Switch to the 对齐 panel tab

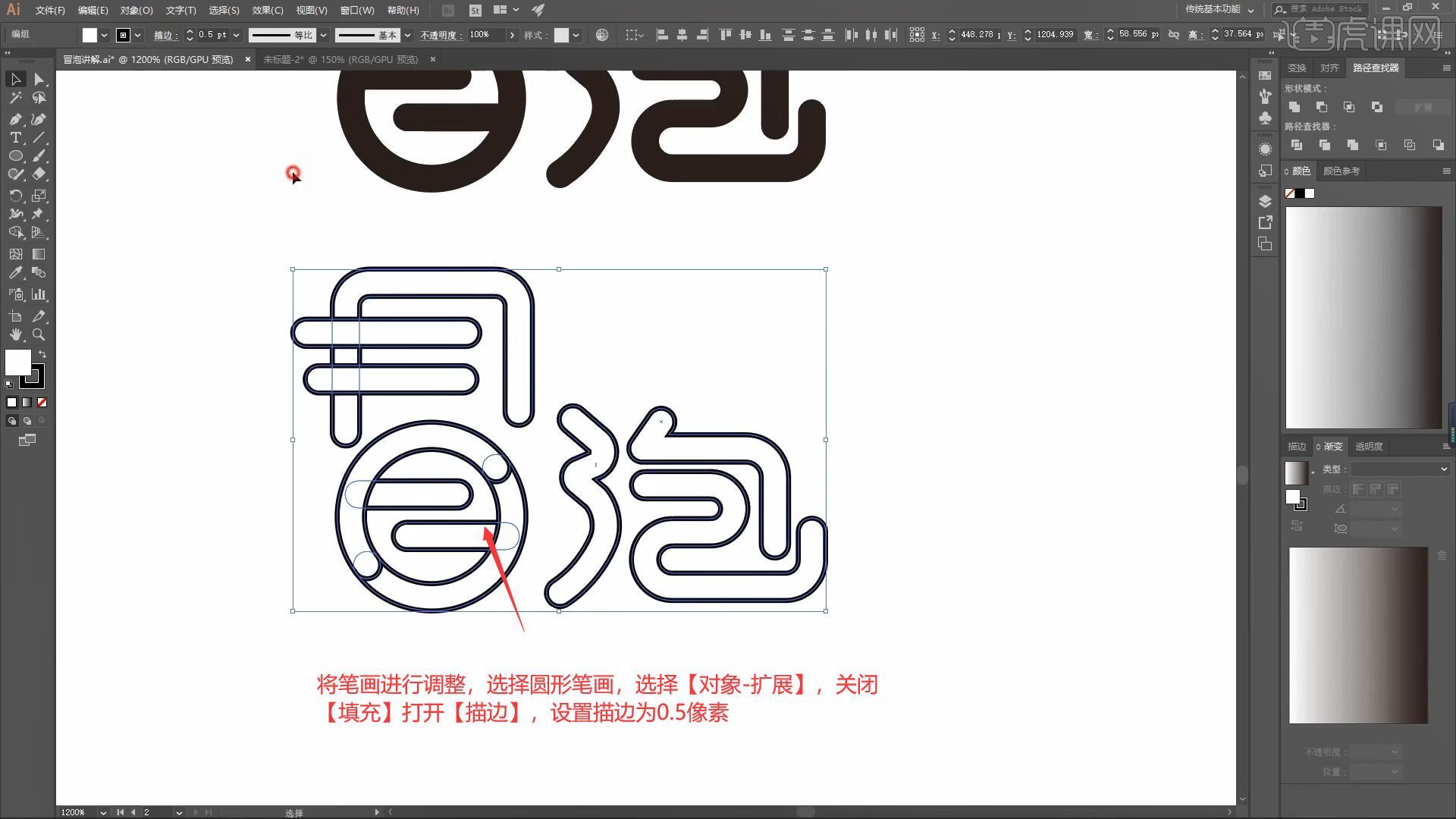[1329, 68]
